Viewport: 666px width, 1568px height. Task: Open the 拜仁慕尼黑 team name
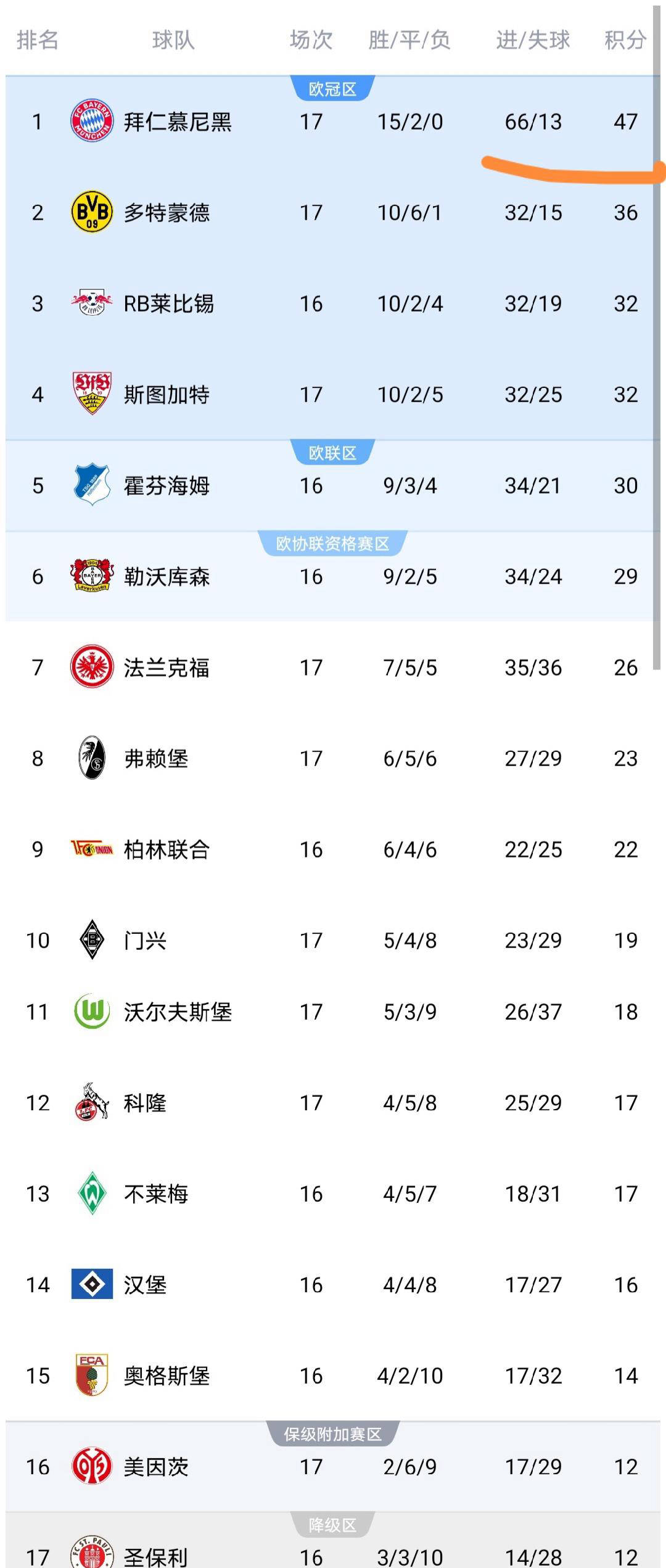pyautogui.click(x=178, y=122)
